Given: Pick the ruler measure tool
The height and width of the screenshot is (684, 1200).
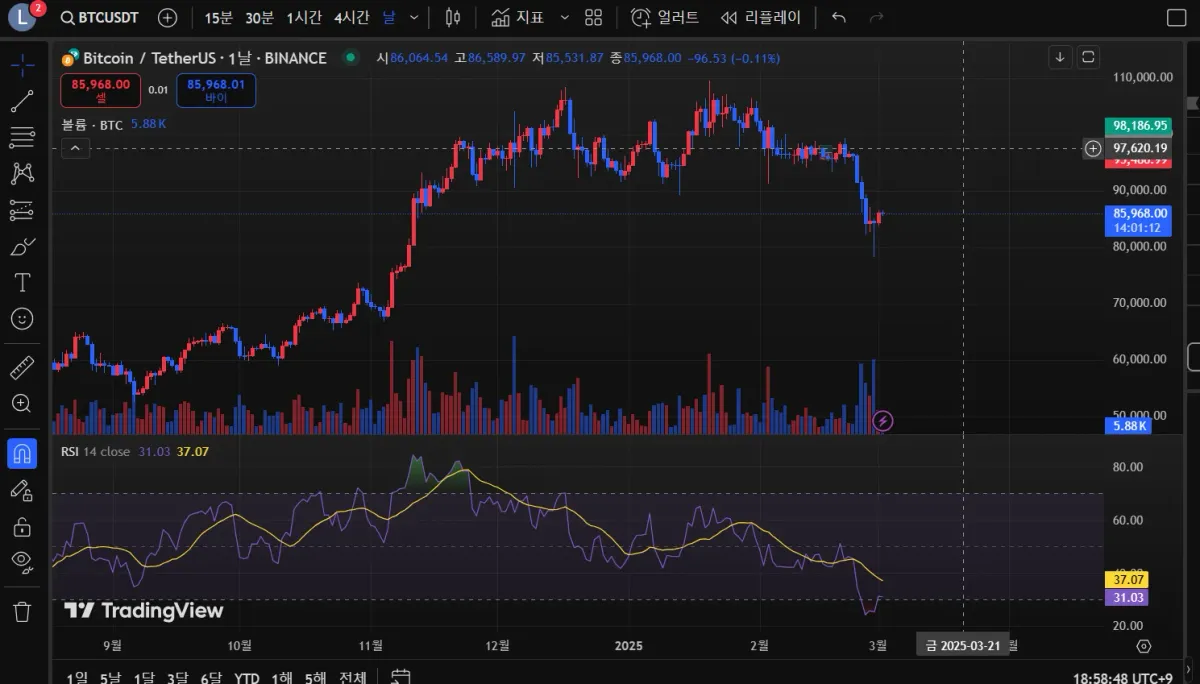Looking at the screenshot, I should [22, 367].
